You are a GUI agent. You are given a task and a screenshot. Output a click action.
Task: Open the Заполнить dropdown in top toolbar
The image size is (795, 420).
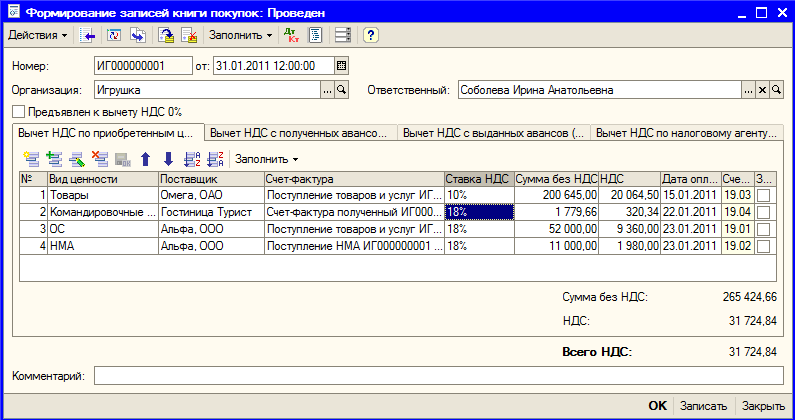coord(241,36)
